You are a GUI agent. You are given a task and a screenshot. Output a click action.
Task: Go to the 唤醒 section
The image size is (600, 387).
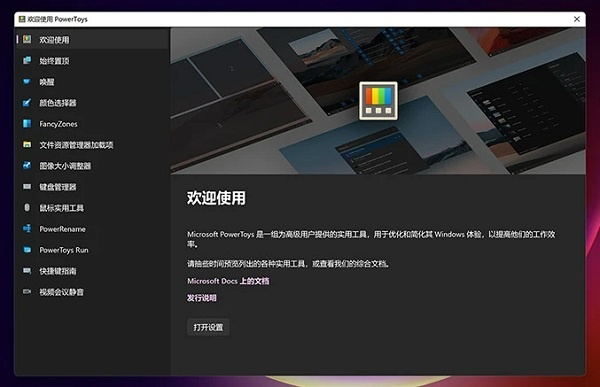[x=92, y=82]
